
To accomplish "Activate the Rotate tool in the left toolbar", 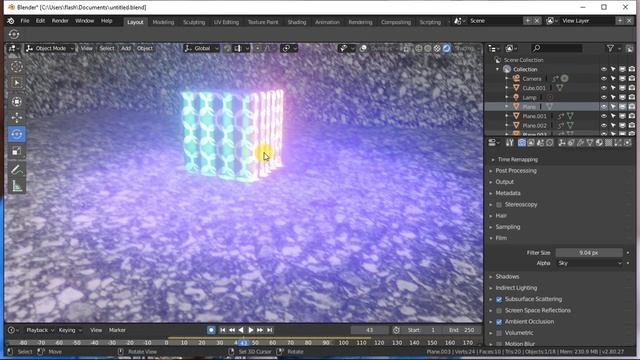I will point(16,134).
